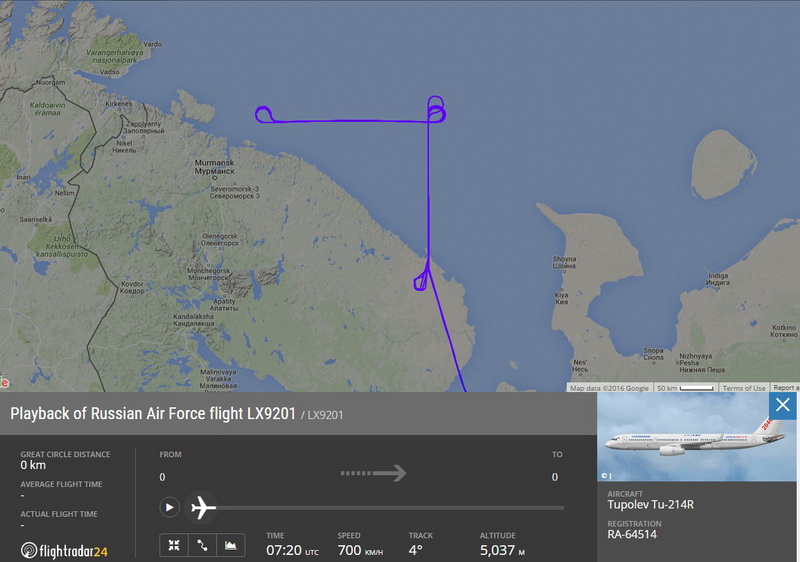This screenshot has height=562, width=800.
Task: Click the Report a map error link
Action: (x=785, y=388)
